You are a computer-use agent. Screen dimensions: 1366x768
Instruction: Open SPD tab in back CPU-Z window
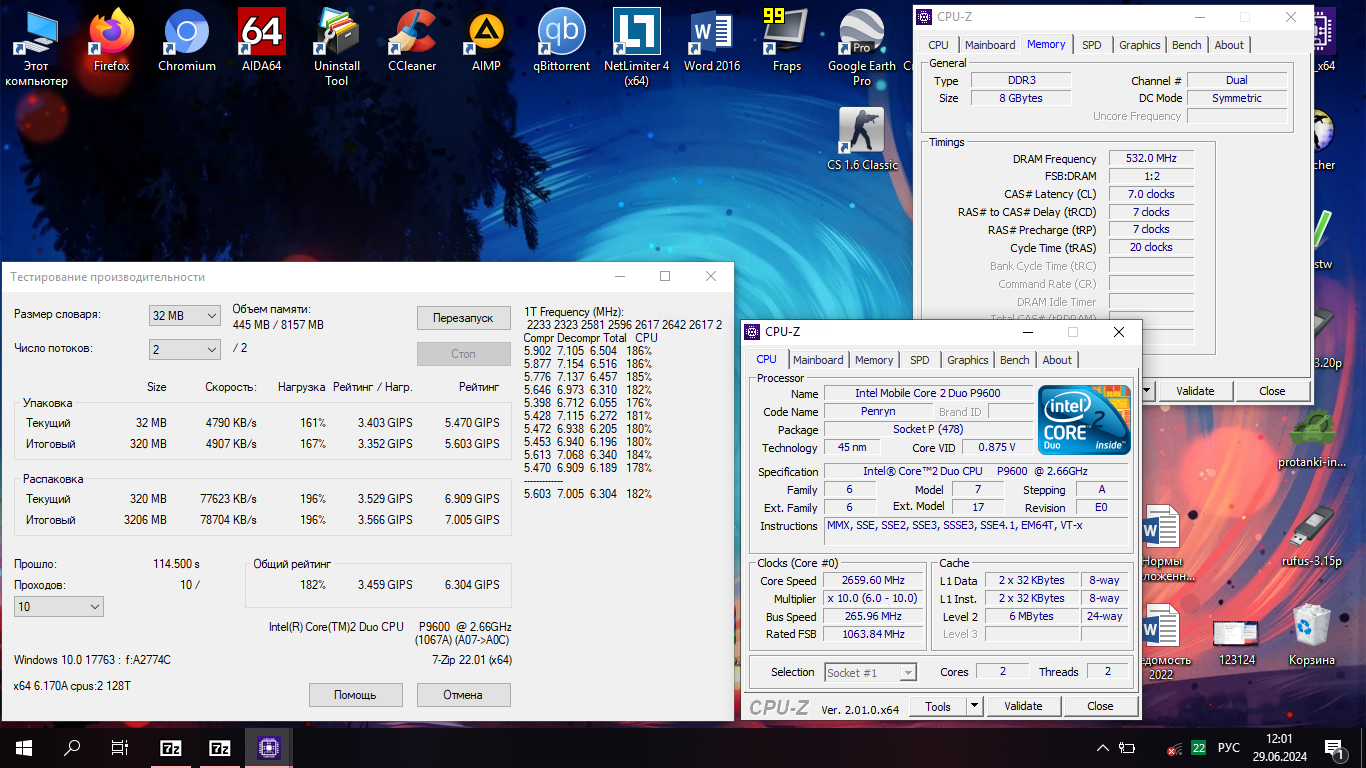click(x=1092, y=45)
